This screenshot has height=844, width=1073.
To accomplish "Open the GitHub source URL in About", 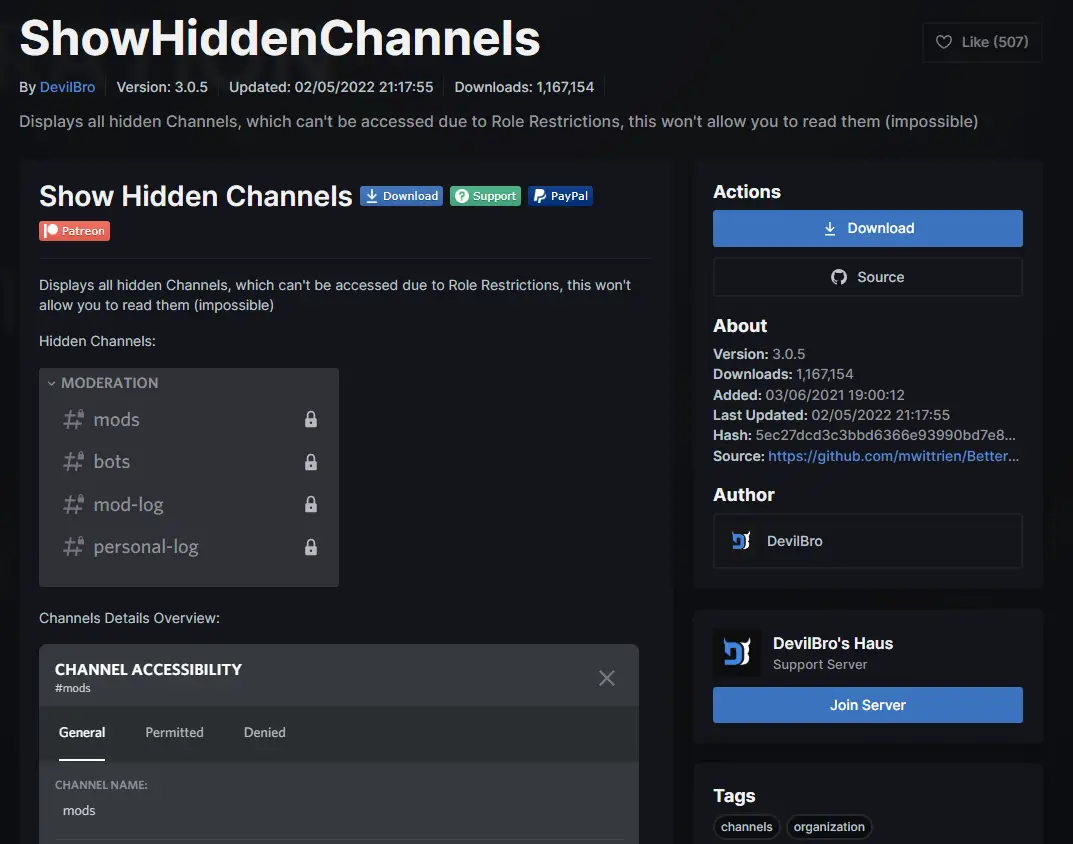I will coord(893,456).
